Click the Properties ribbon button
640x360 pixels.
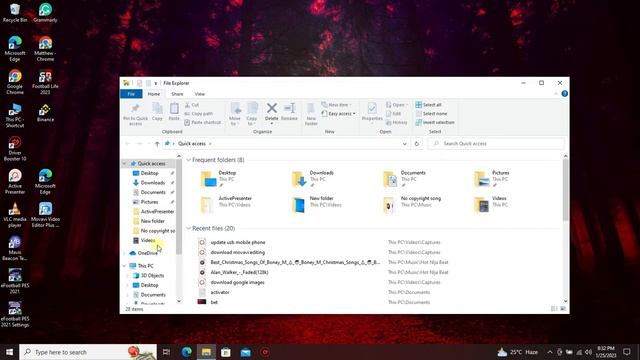point(372,112)
